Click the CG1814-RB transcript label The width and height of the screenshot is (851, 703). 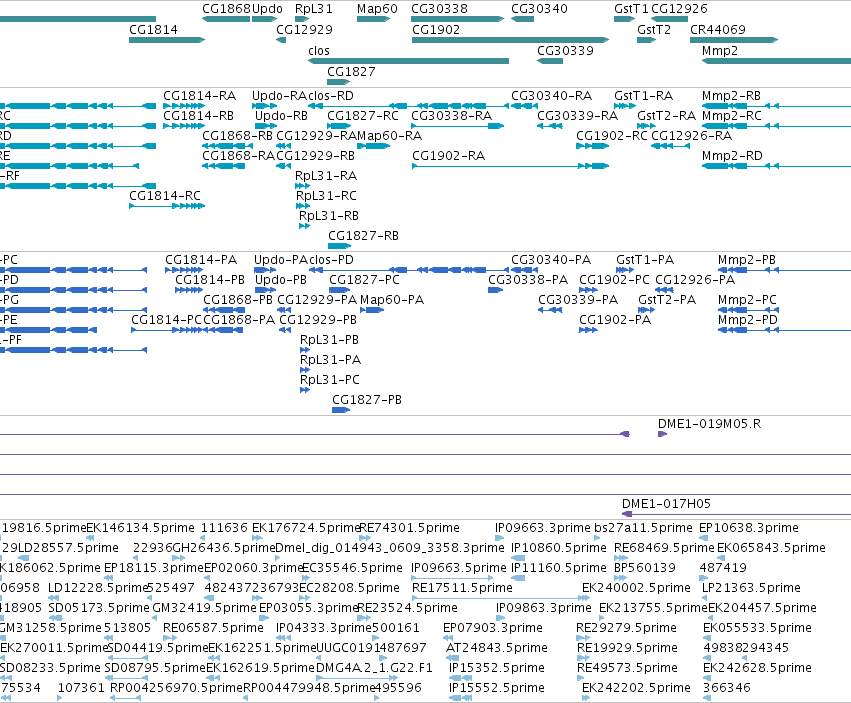coord(199,116)
